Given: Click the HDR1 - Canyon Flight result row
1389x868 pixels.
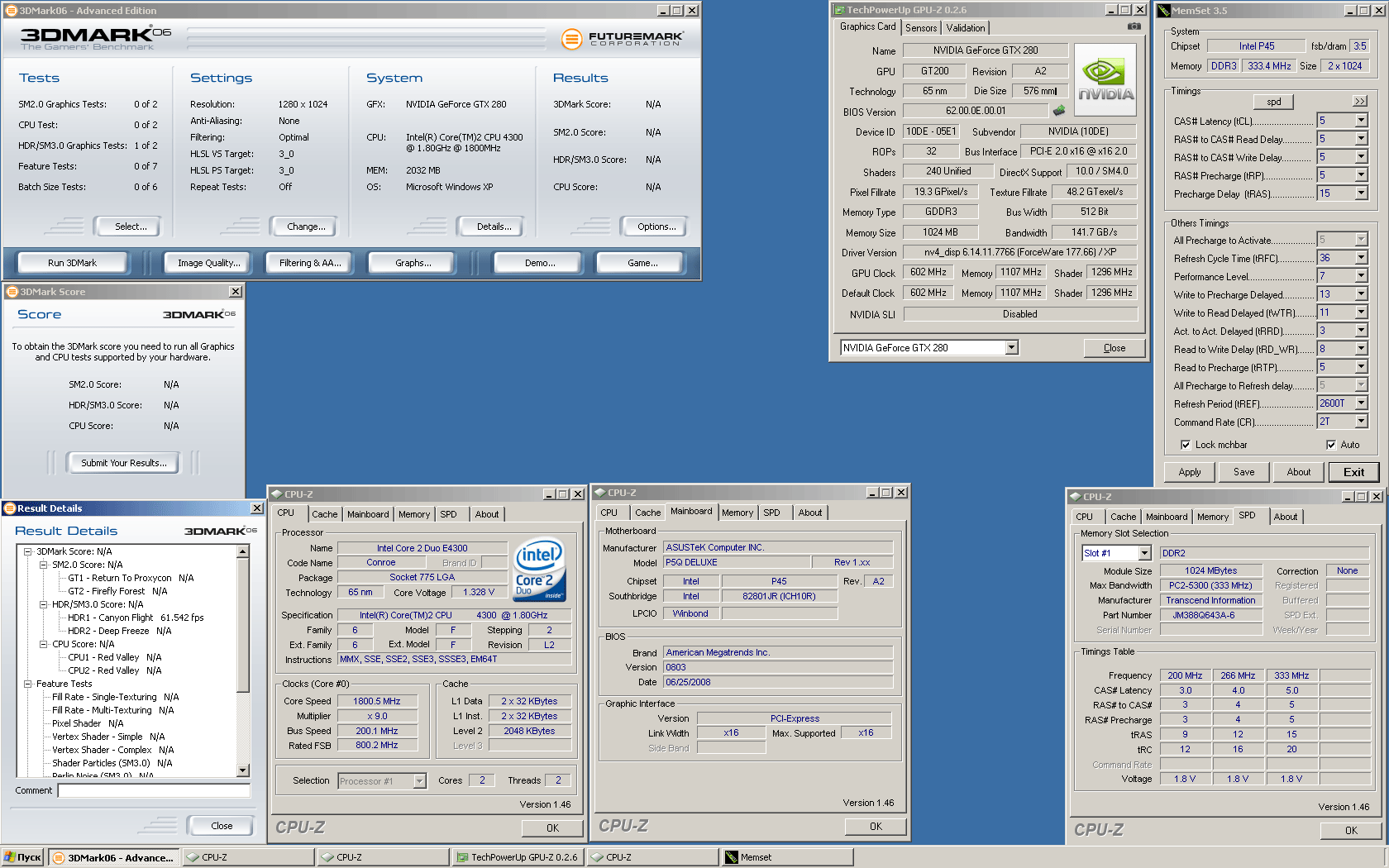Looking at the screenshot, I should coord(136,618).
